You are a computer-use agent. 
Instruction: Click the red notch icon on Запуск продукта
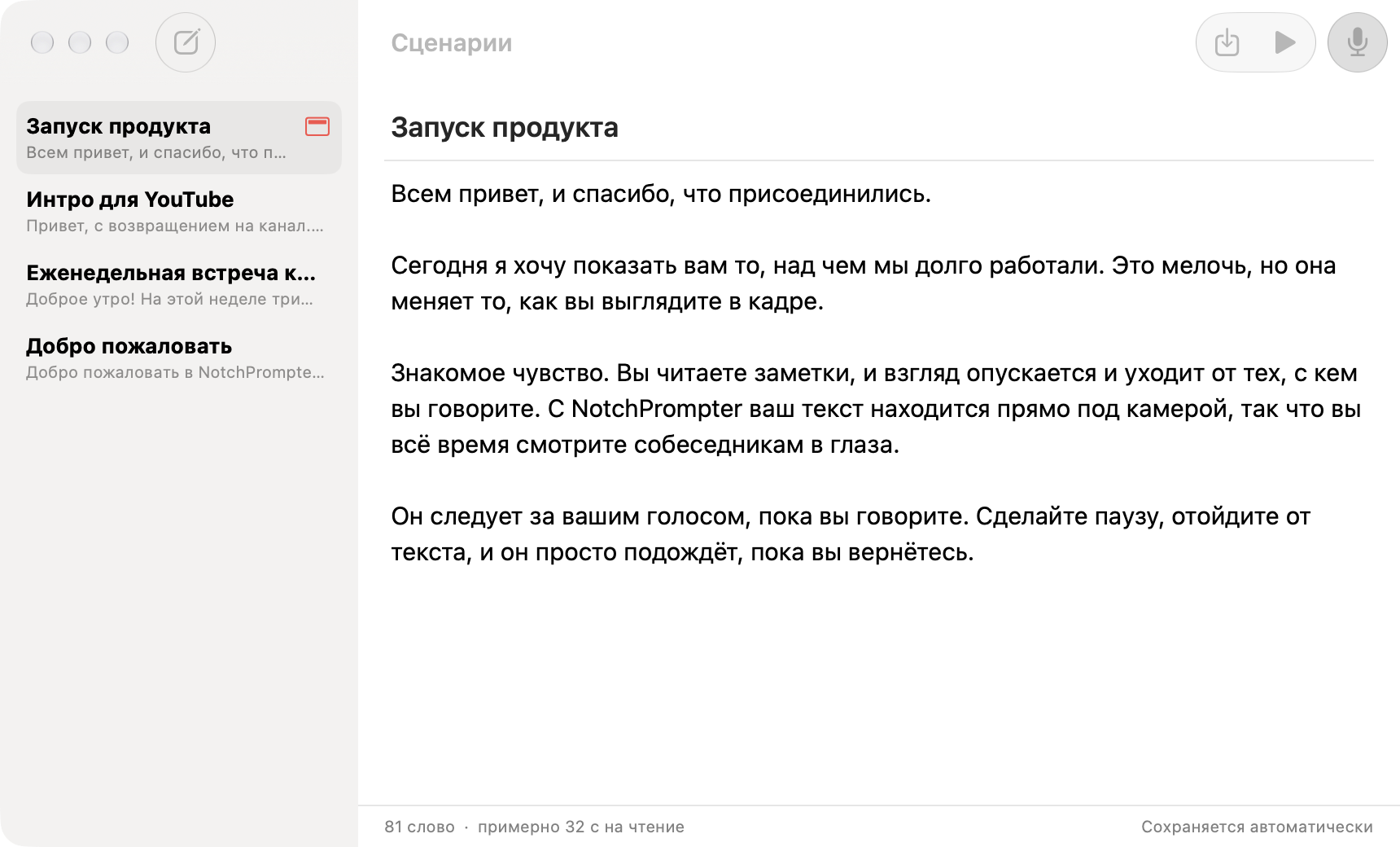pos(317,126)
